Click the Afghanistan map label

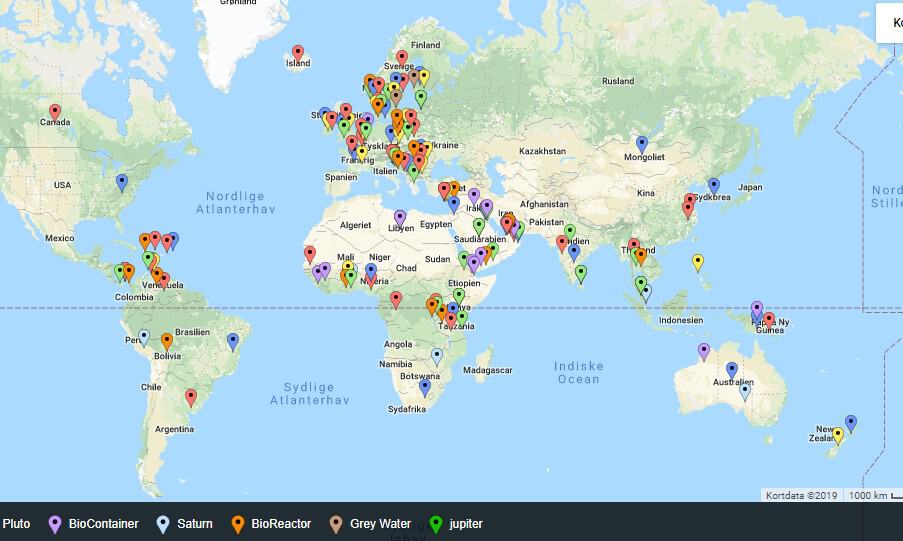click(x=544, y=204)
